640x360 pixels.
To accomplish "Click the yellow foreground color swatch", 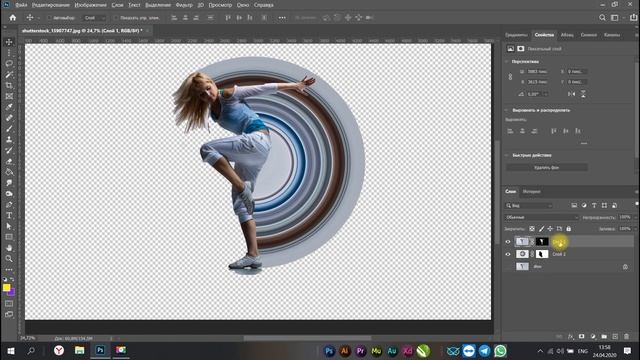I will [x=6, y=288].
